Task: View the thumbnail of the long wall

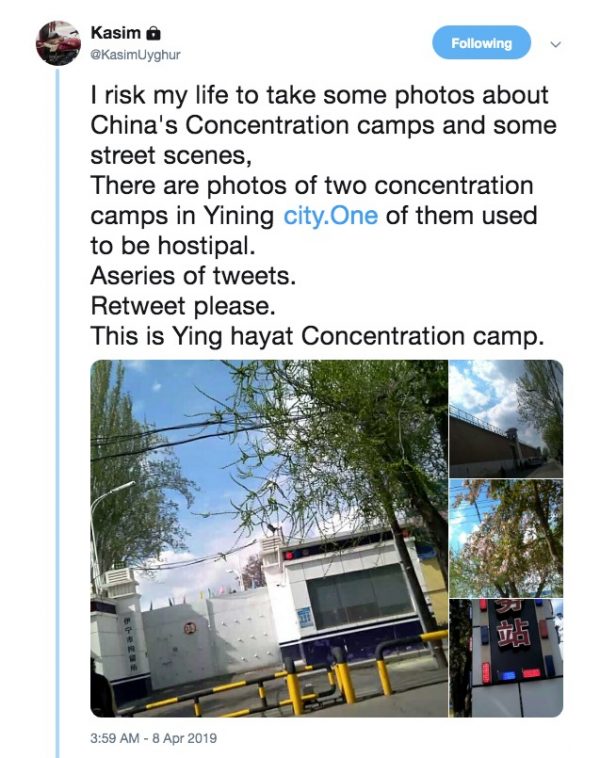Action: click(x=506, y=419)
